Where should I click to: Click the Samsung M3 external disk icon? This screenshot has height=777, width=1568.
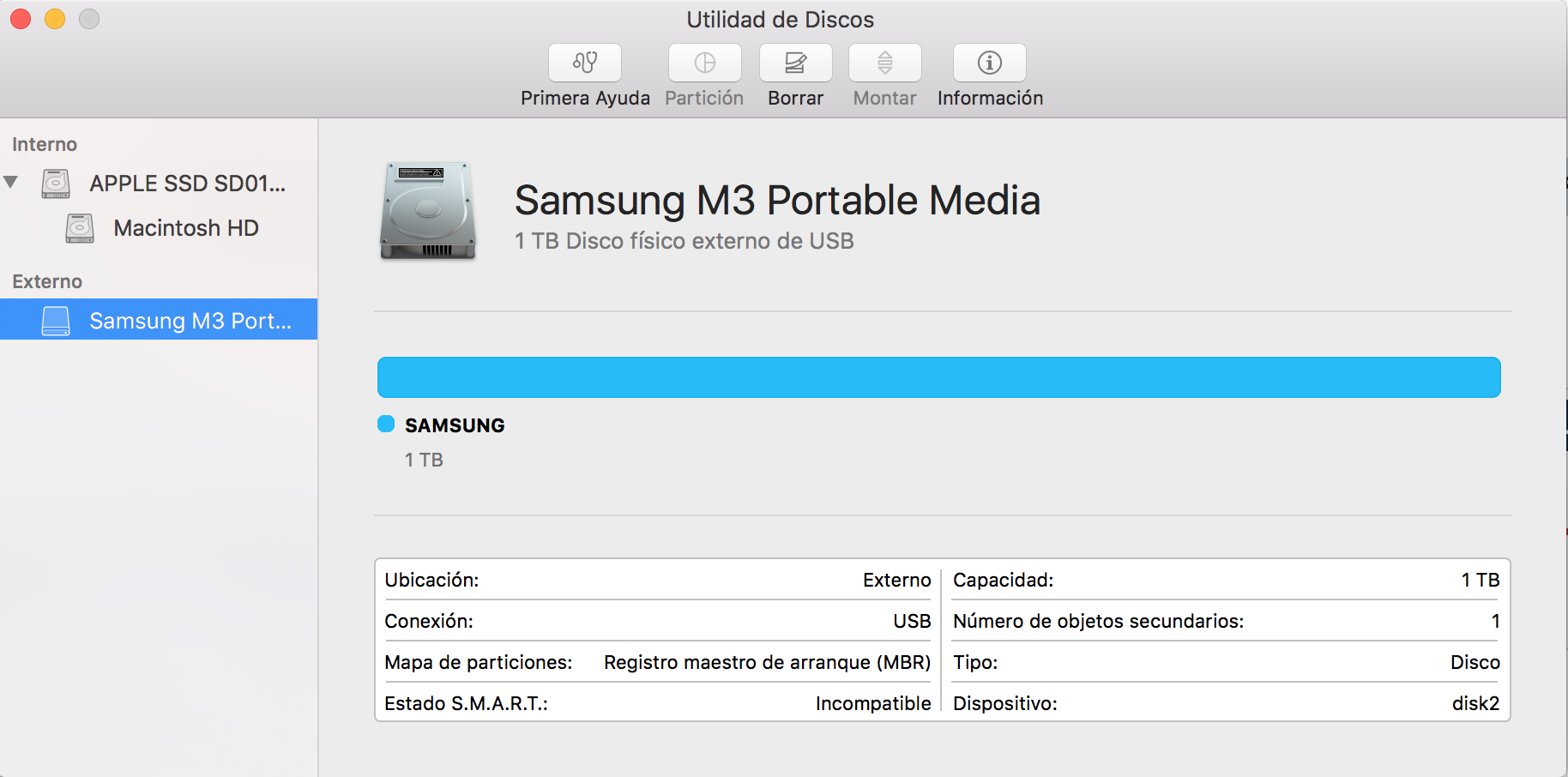coord(56,321)
